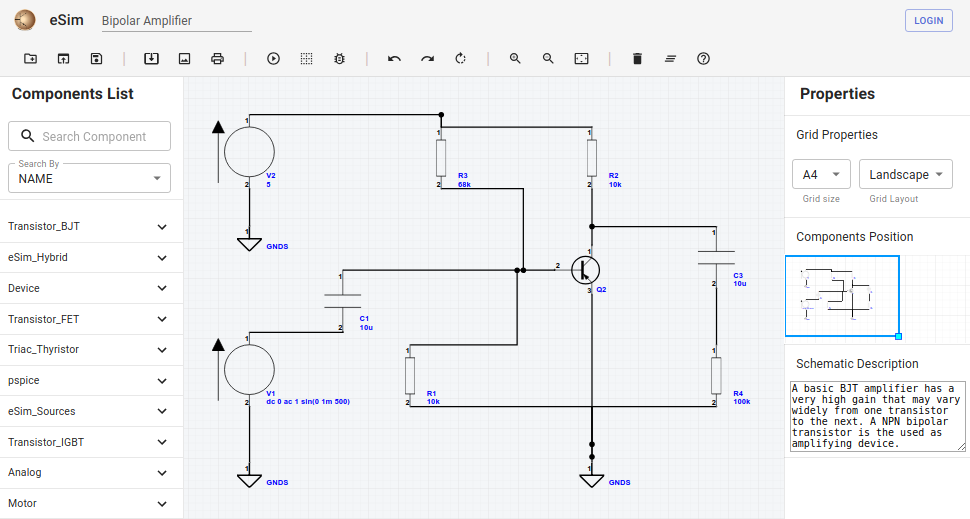
Task: Delete selected component with trash icon
Action: [637, 59]
